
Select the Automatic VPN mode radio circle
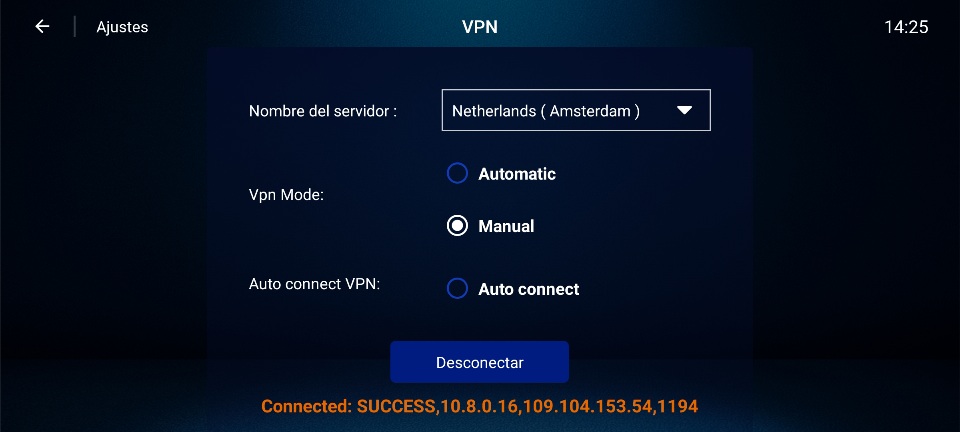457,174
